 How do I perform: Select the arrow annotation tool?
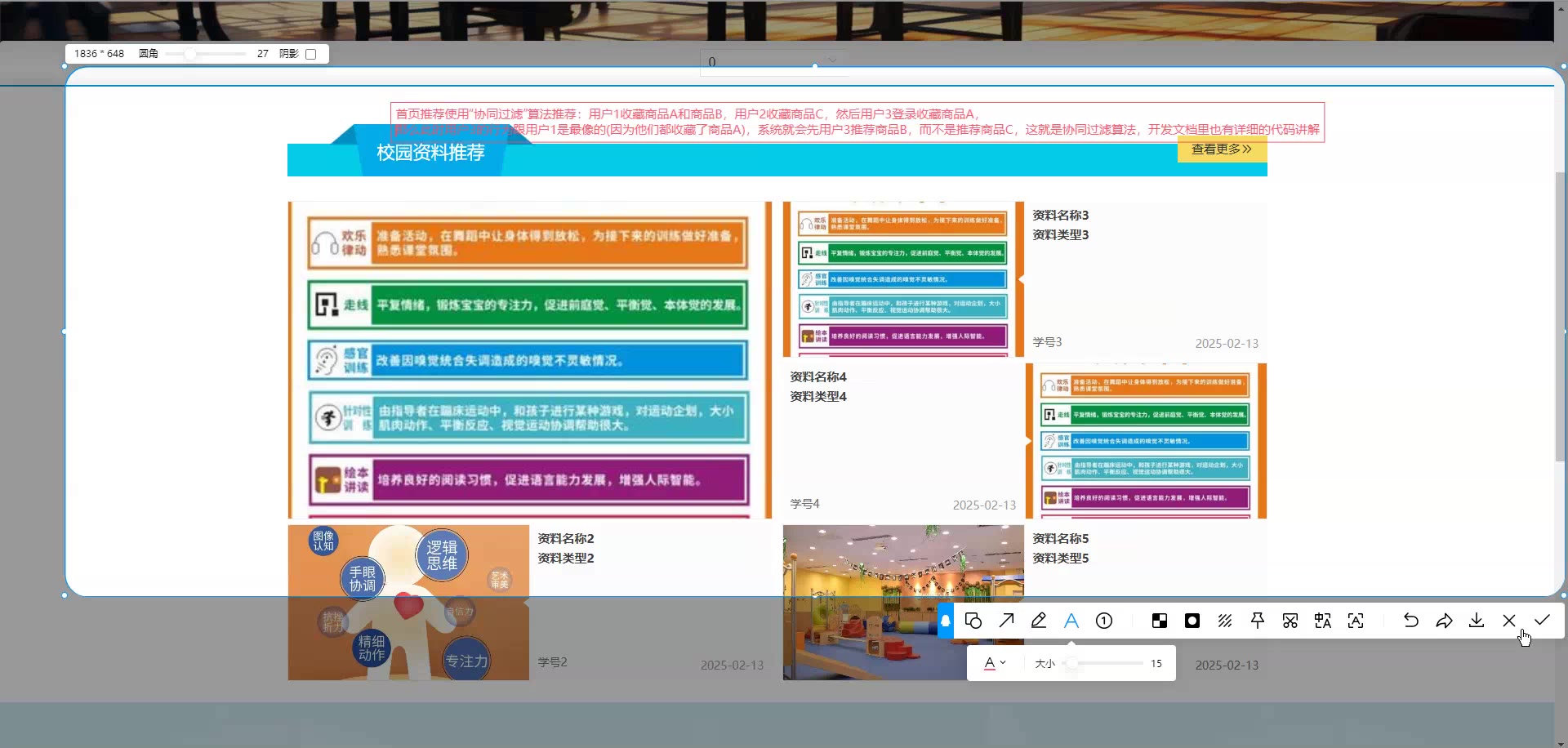point(1006,621)
